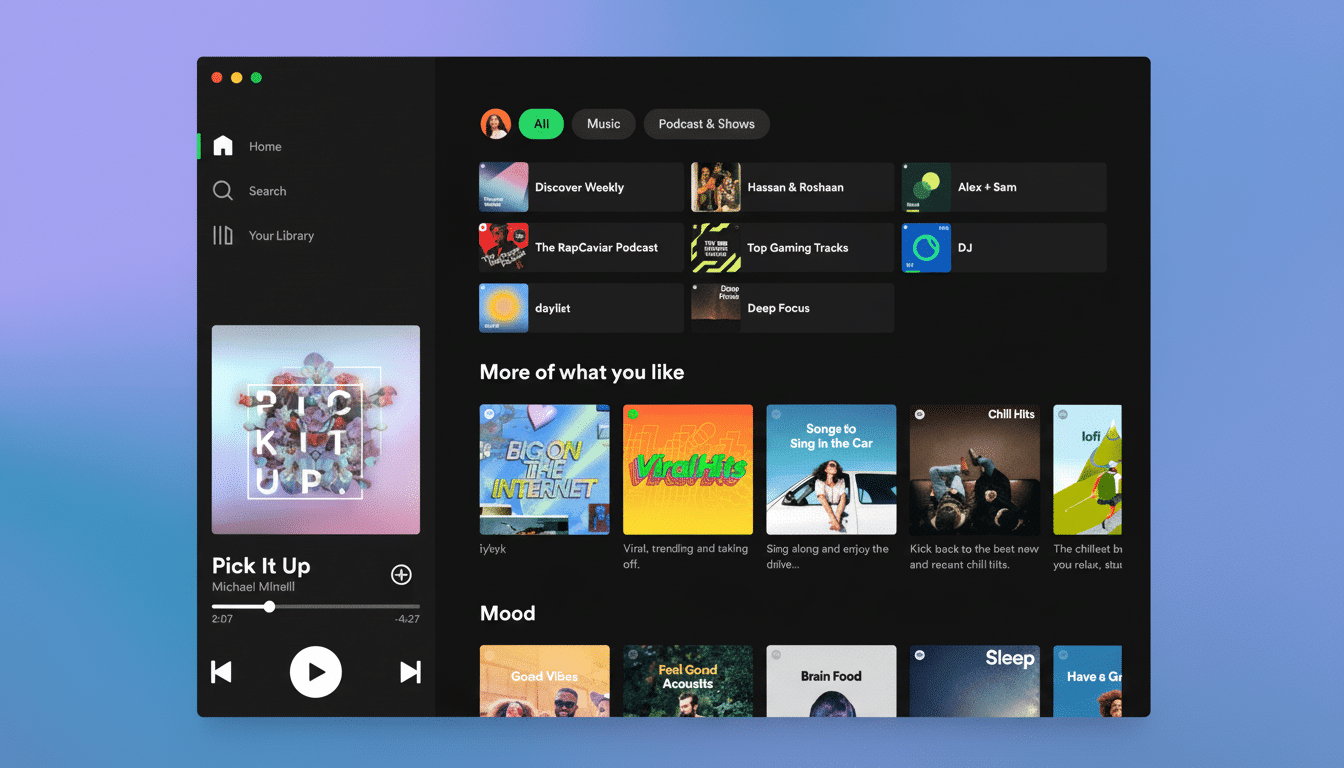Add Pick It Up using the plus icon
Screen dimensions: 1344x768
click(x=401, y=574)
